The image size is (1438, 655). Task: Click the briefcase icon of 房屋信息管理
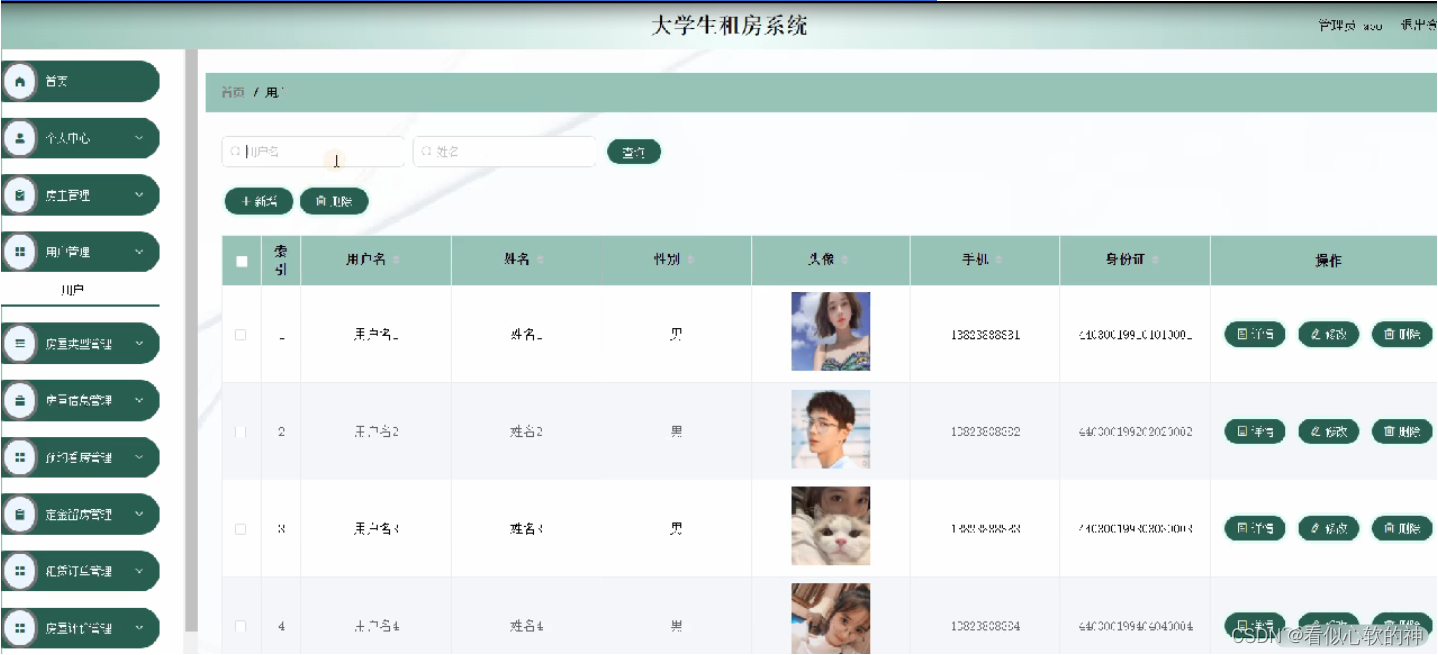point(20,400)
